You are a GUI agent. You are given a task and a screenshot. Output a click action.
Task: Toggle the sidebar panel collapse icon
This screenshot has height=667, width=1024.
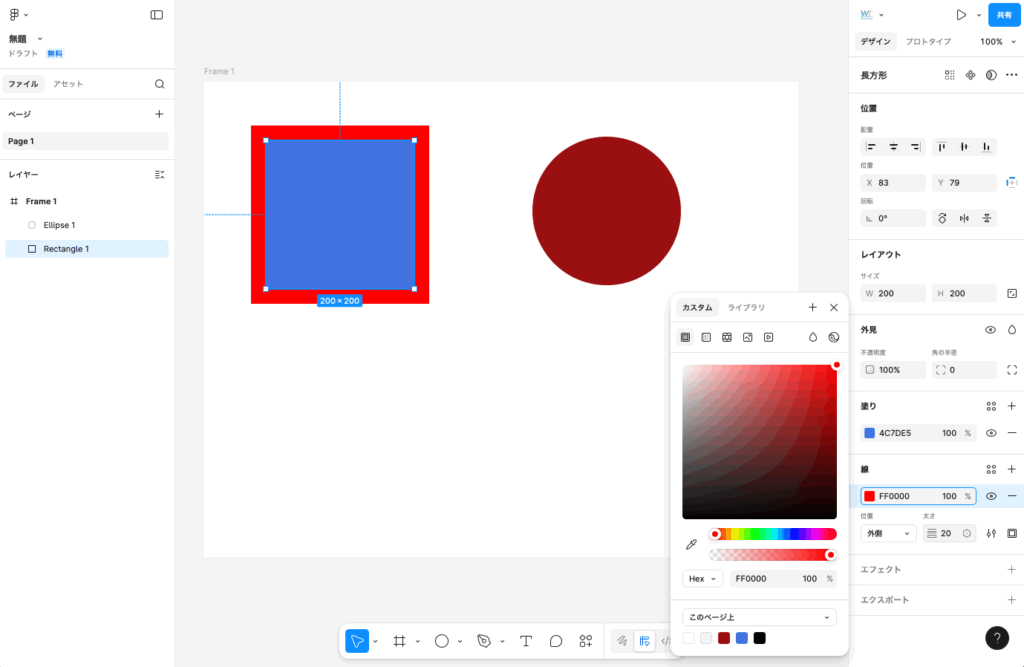click(x=157, y=15)
